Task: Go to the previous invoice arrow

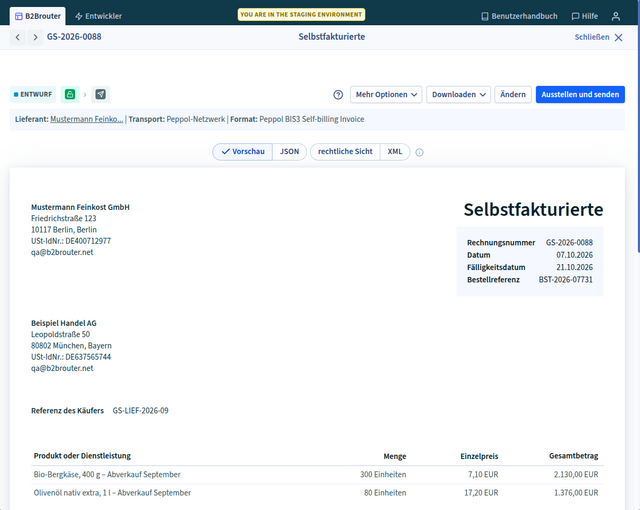Action: tap(18, 37)
